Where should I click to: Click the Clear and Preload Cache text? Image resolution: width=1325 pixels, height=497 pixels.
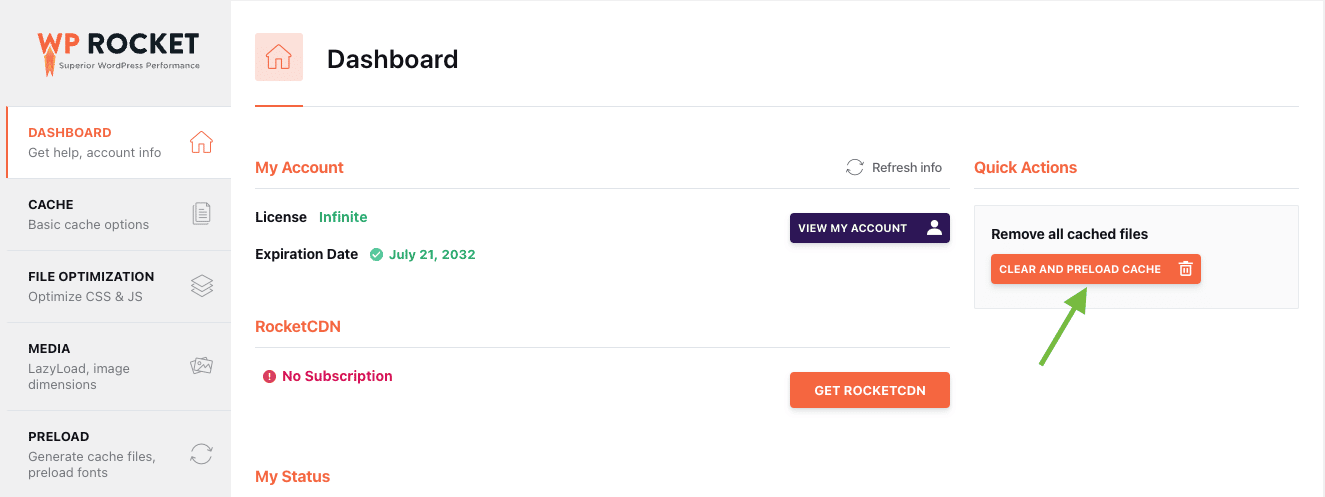1080,269
